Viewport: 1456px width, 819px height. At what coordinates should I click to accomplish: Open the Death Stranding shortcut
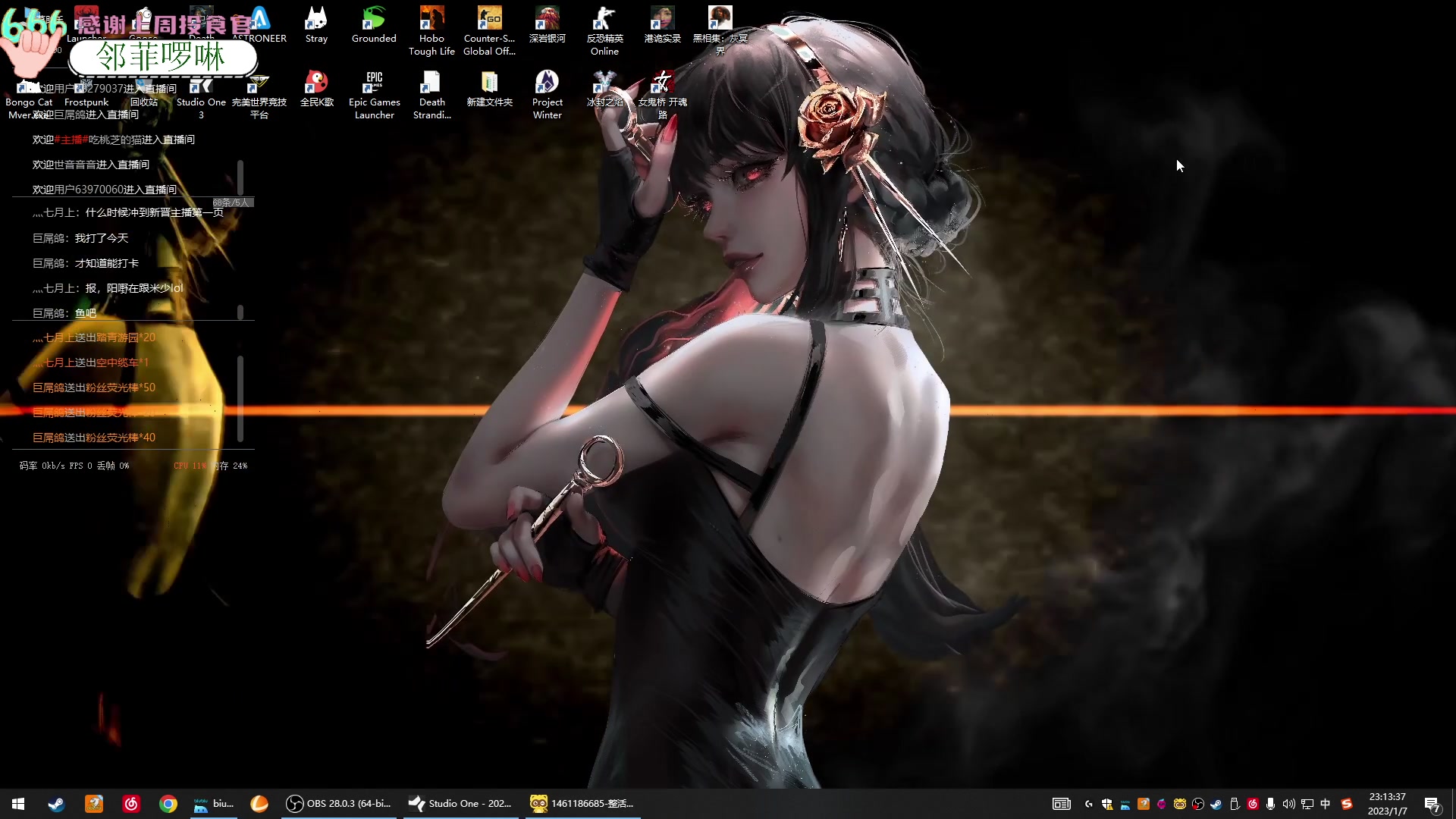click(431, 95)
